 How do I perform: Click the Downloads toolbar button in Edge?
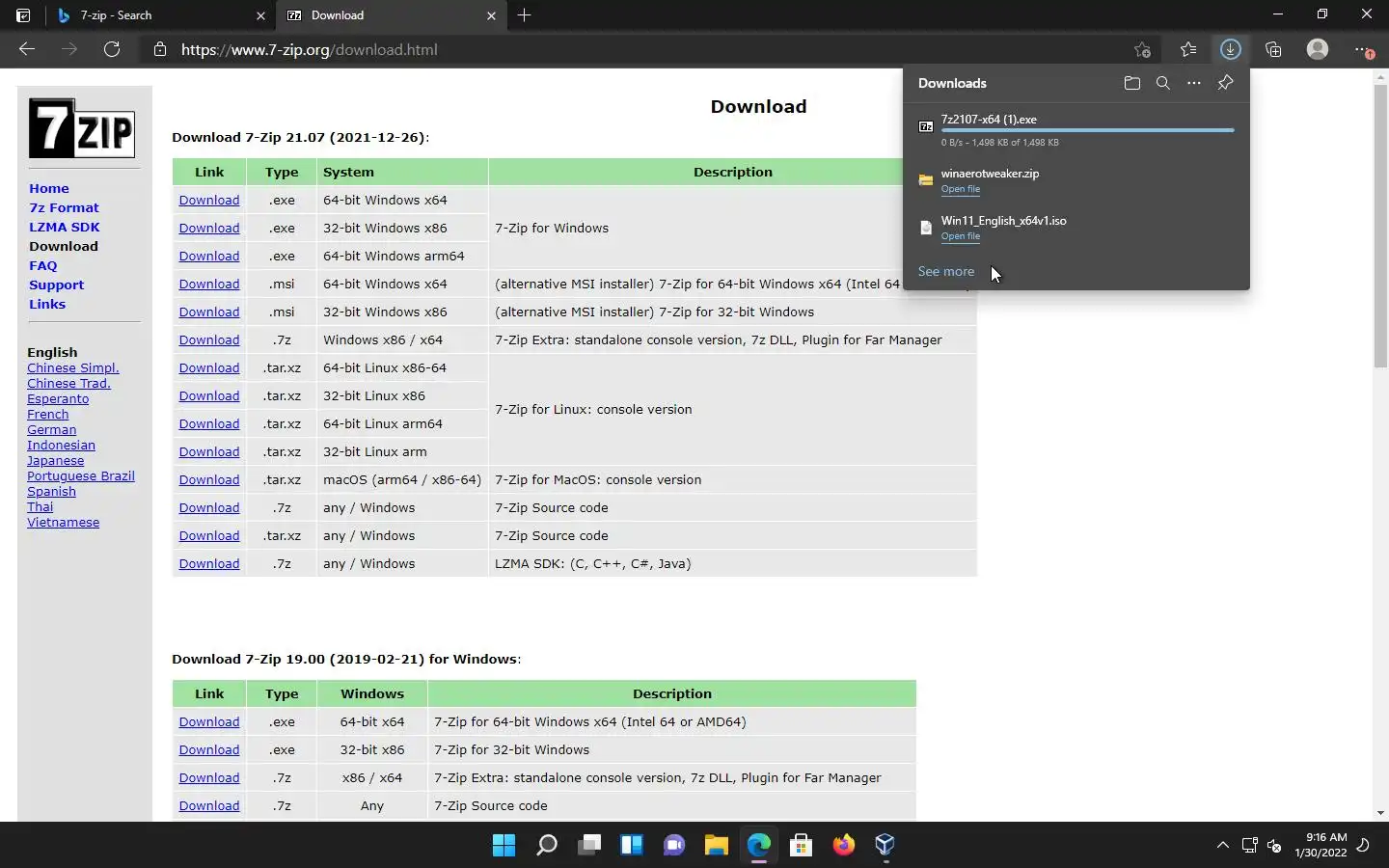[1230, 49]
